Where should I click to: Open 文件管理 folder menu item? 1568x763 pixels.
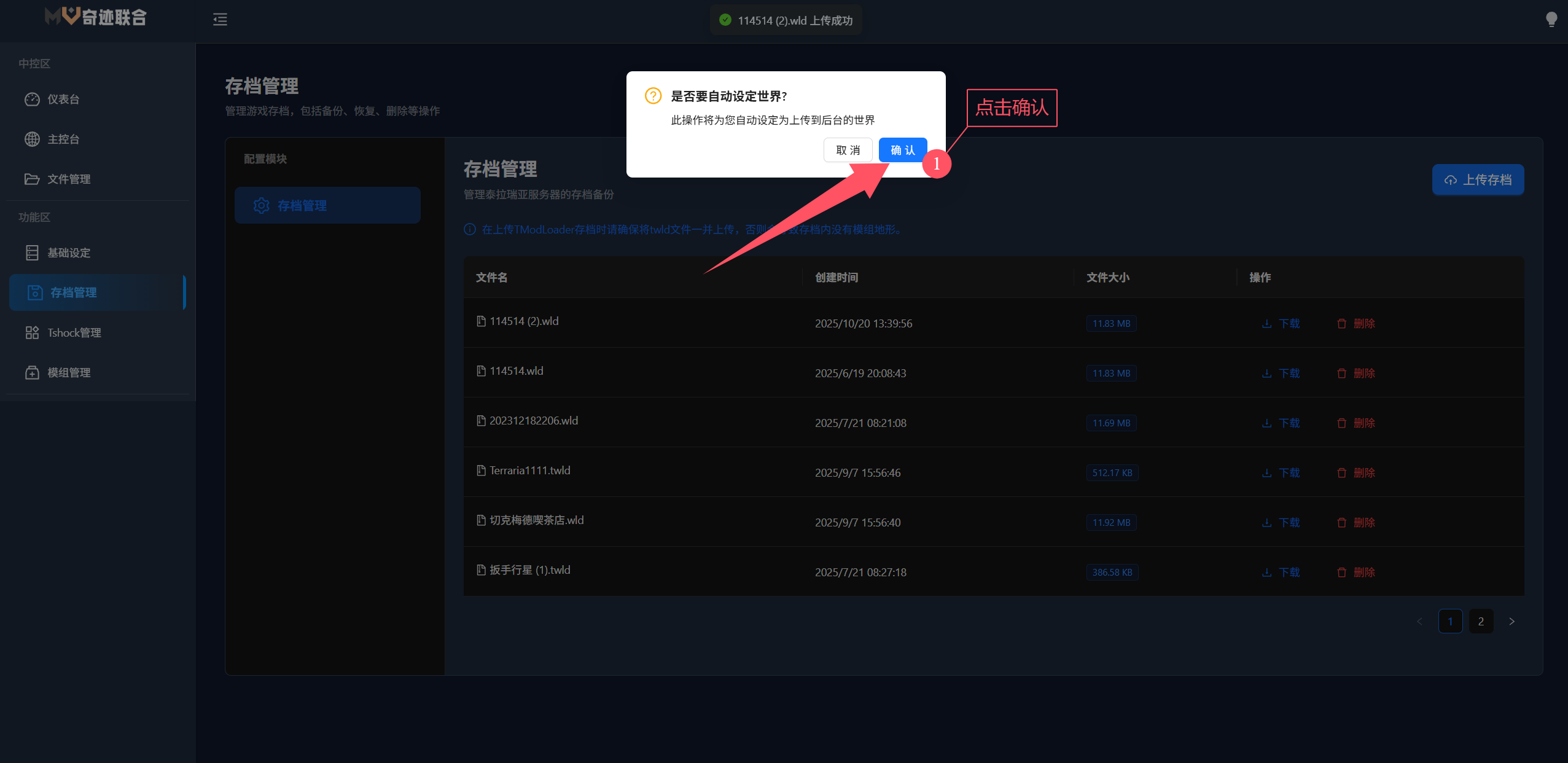[x=68, y=179]
